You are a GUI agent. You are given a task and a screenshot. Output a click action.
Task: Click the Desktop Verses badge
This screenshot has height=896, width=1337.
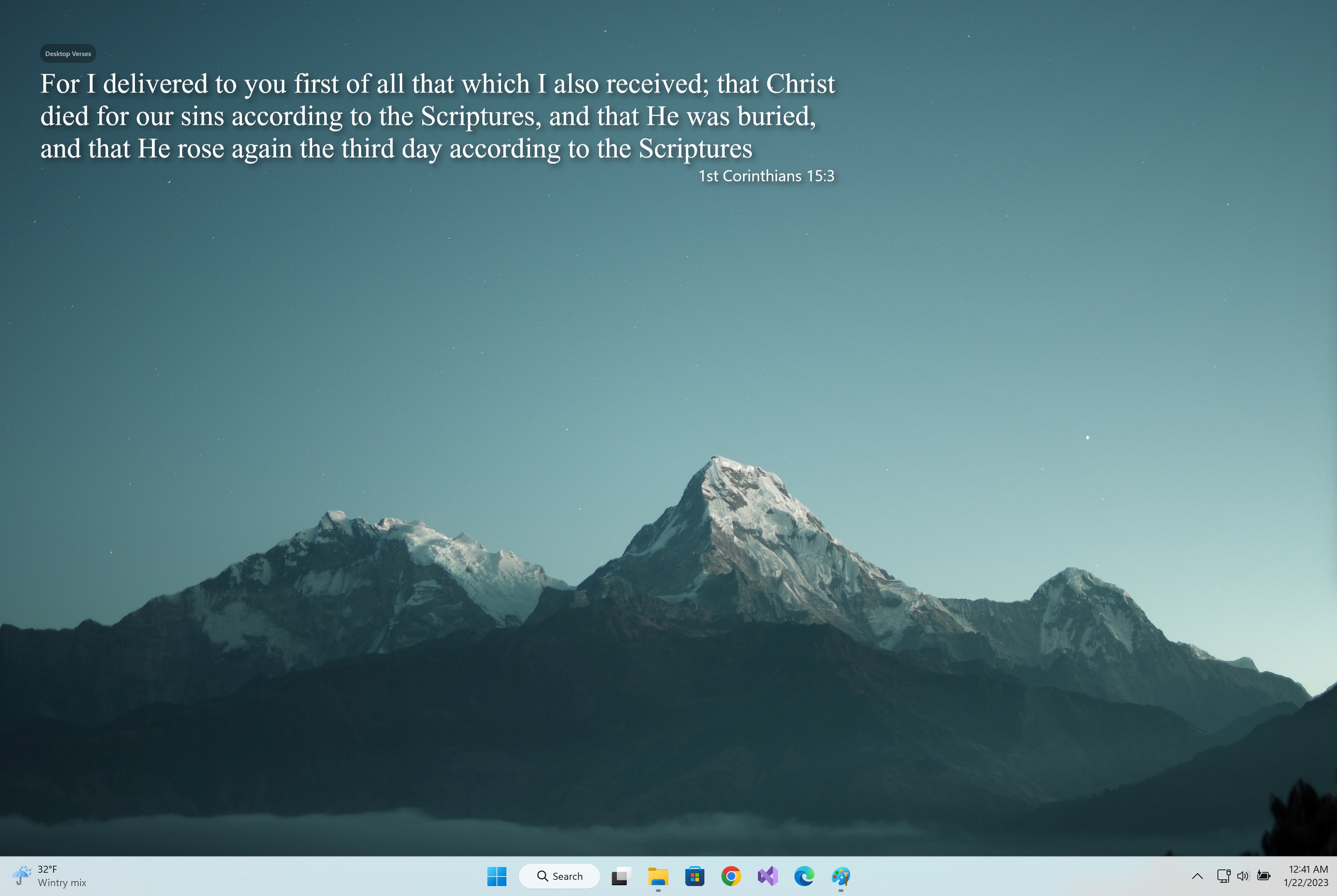(67, 53)
